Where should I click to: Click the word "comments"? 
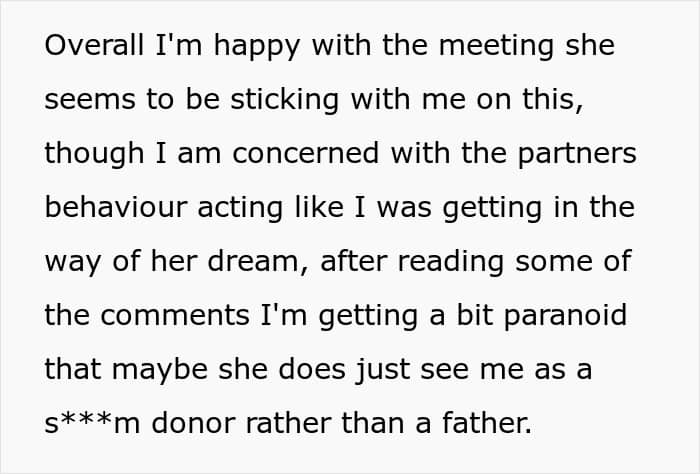(175, 316)
